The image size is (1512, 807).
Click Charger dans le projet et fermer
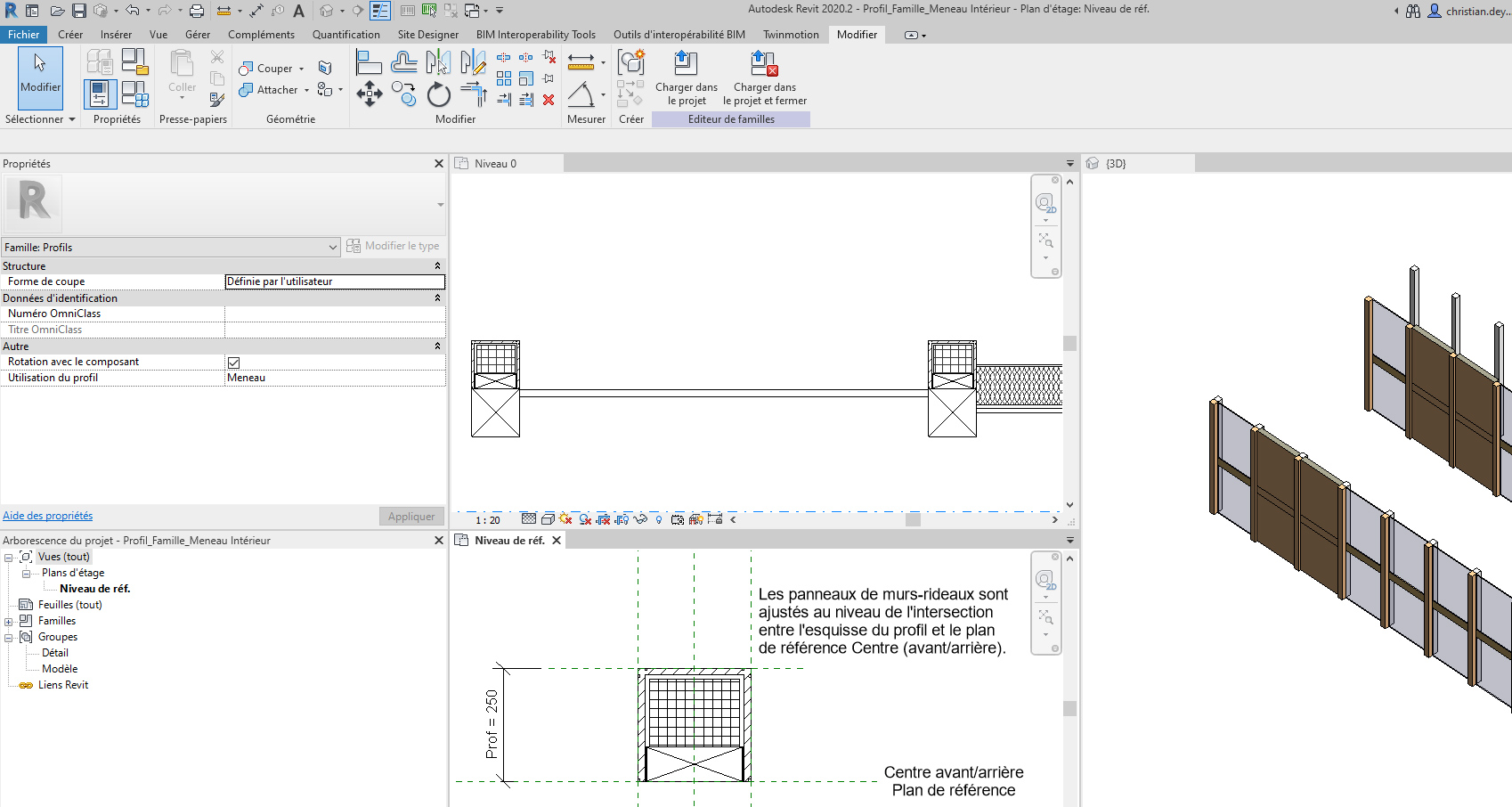point(764,78)
